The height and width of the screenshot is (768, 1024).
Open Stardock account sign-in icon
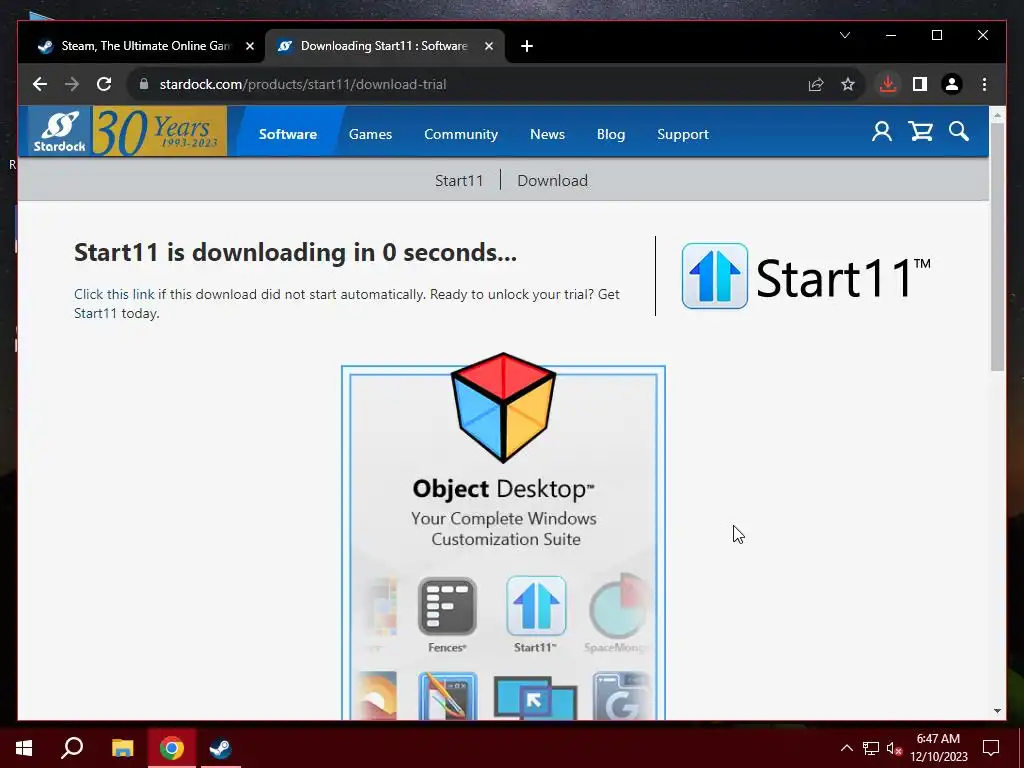point(882,132)
